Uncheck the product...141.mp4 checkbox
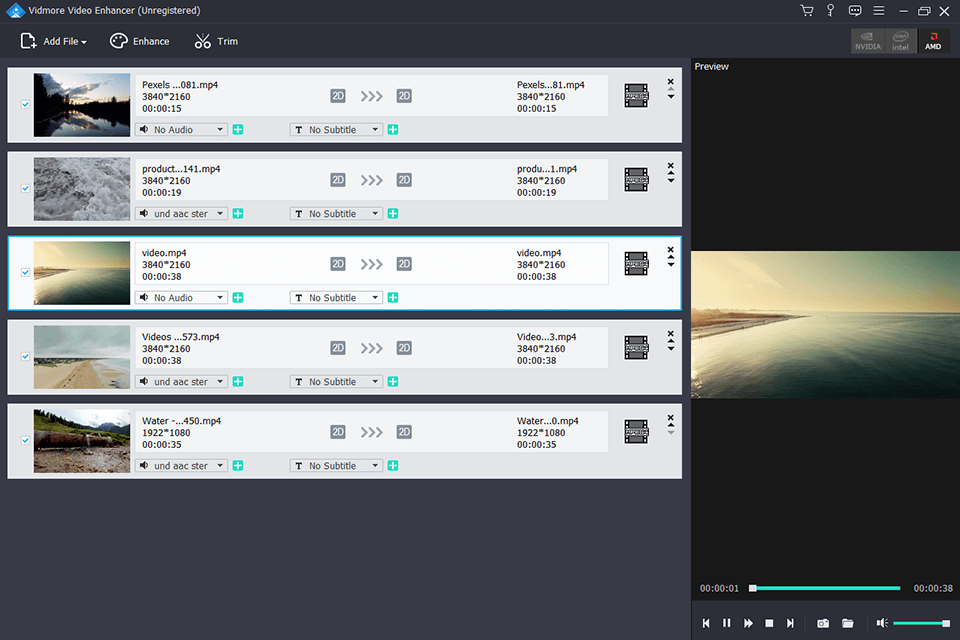960x640 pixels. point(25,188)
